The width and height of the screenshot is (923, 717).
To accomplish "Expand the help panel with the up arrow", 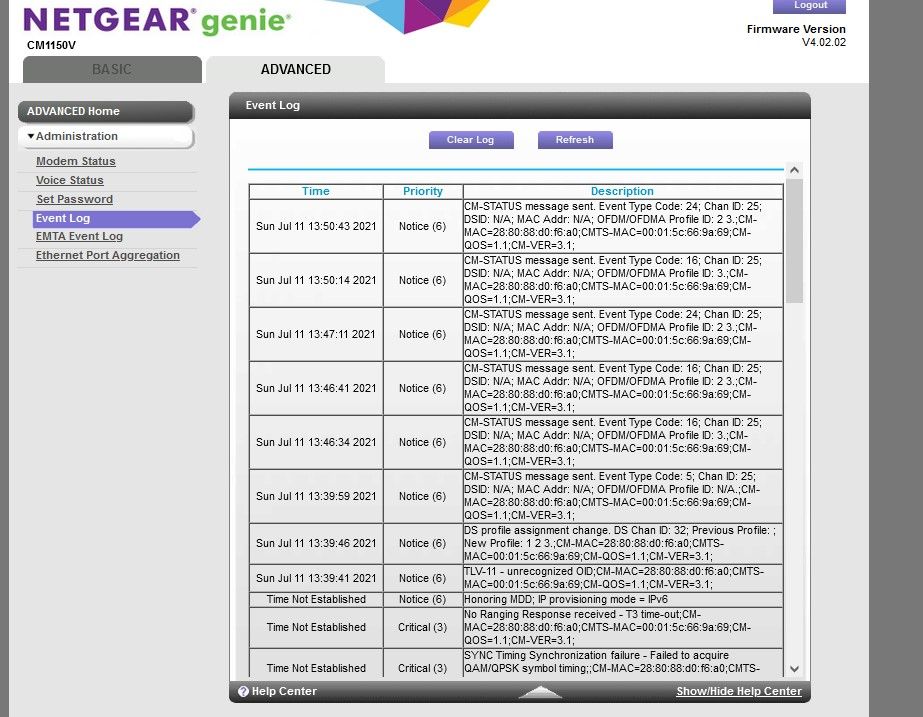I will click(540, 692).
